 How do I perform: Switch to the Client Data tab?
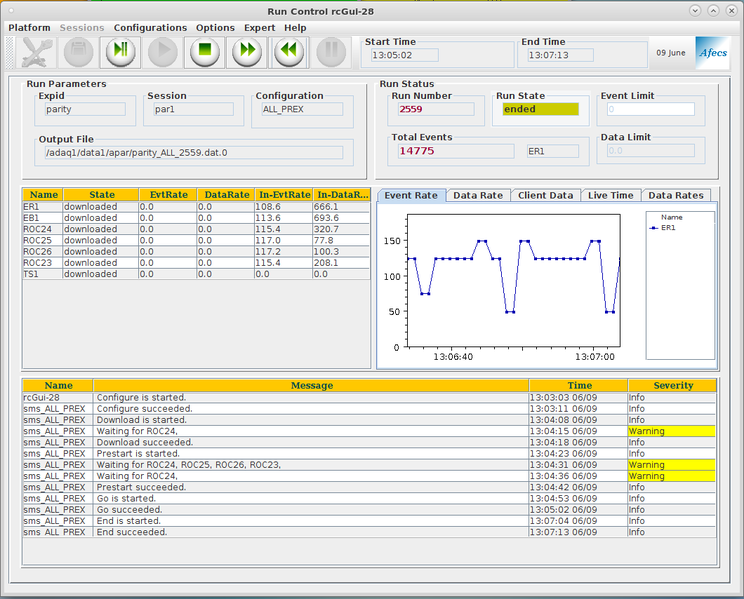click(545, 196)
